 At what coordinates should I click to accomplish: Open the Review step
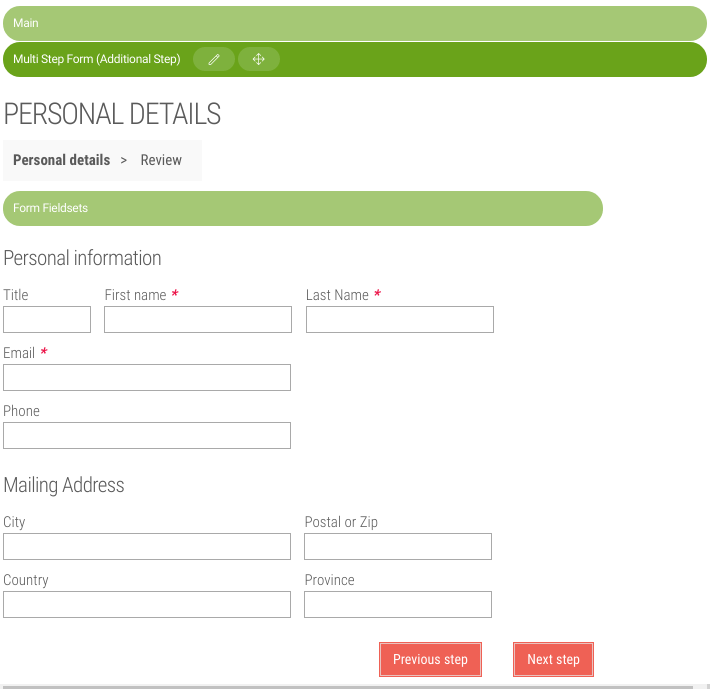(161, 160)
